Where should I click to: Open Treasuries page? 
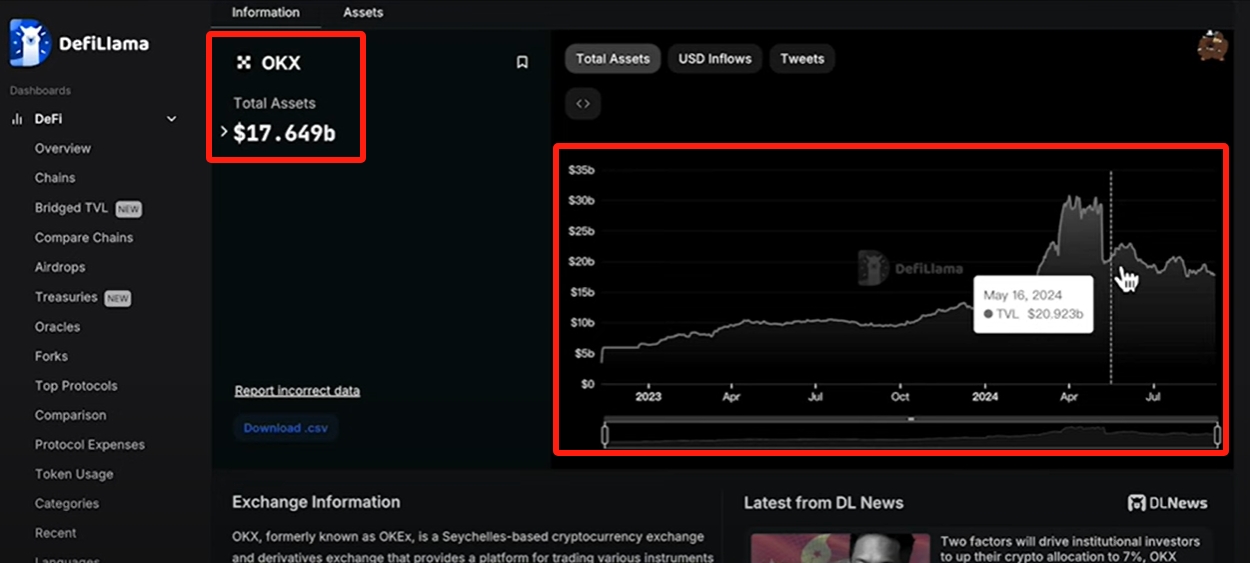66,297
